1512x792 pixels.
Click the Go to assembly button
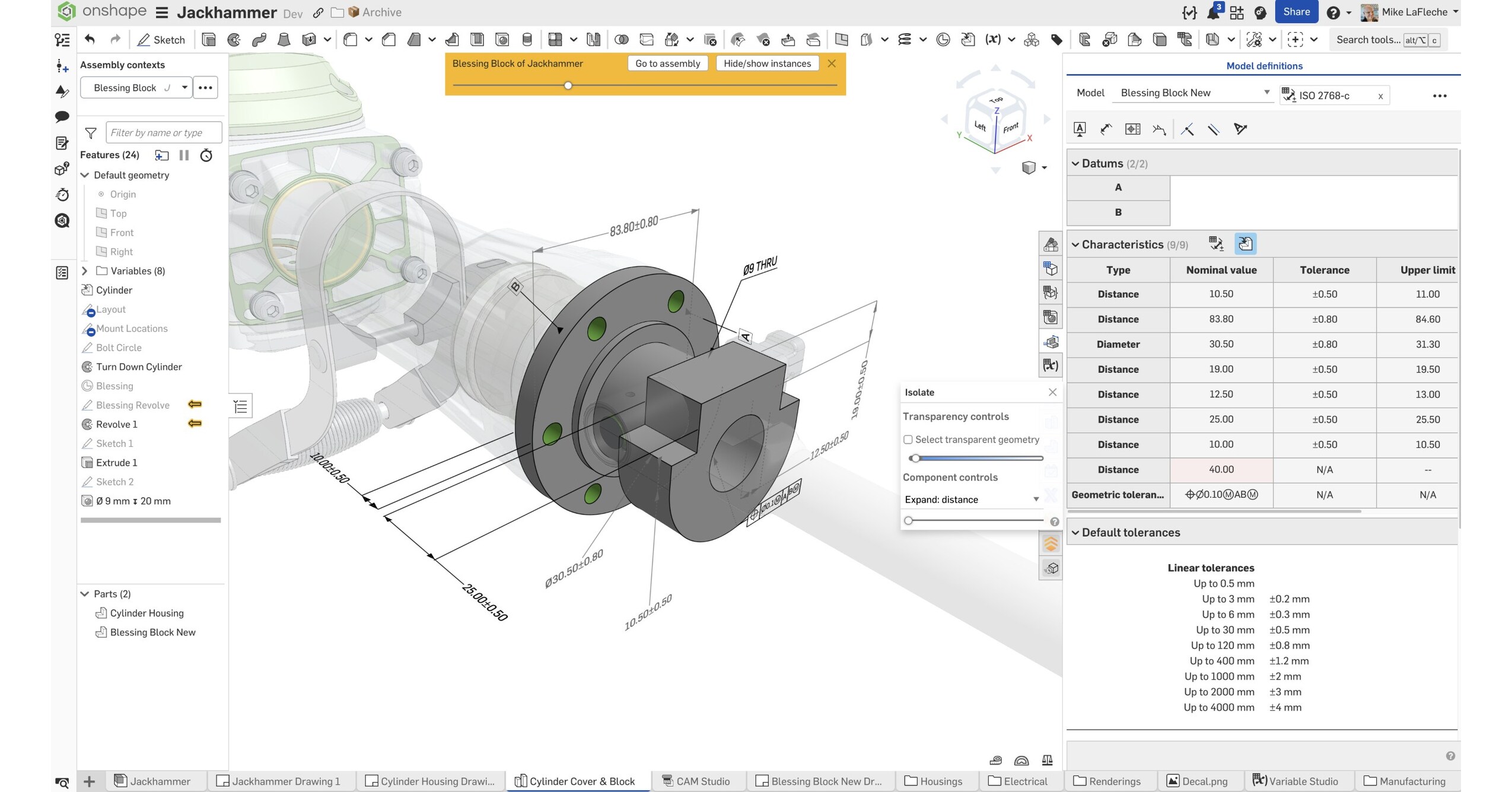pyautogui.click(x=667, y=63)
